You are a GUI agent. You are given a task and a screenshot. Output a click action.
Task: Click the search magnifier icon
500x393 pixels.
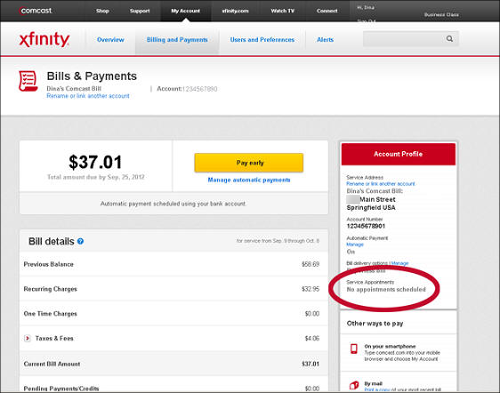point(450,39)
